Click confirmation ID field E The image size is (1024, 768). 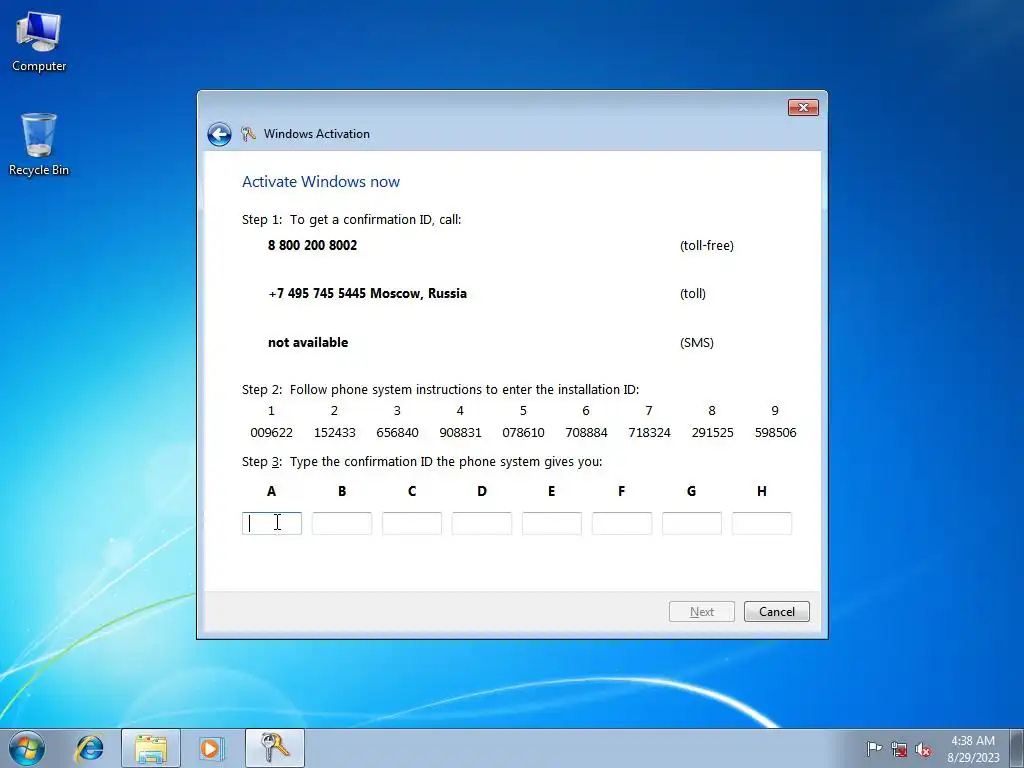[x=552, y=523]
